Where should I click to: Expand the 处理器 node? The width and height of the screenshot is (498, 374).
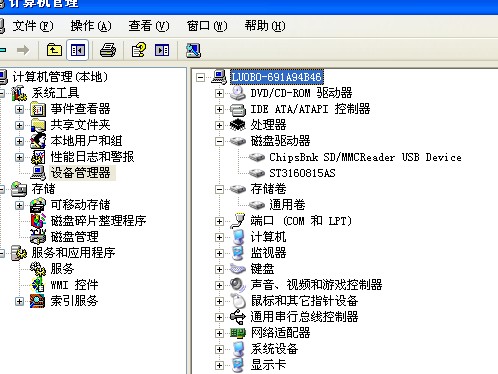(x=219, y=125)
